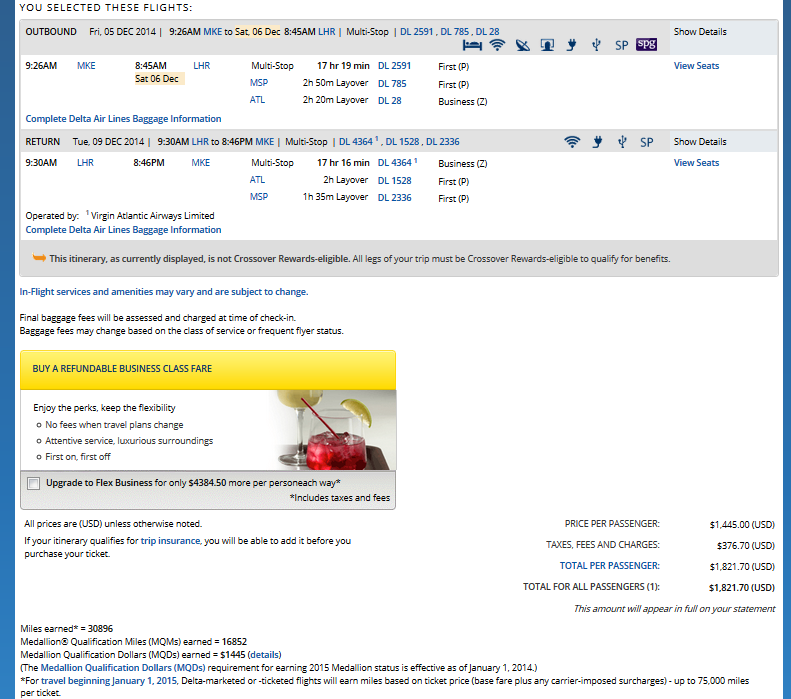Screen dimensions: 791x699
Task: Click the power outlet icon on outbound flight
Action: click(572, 45)
